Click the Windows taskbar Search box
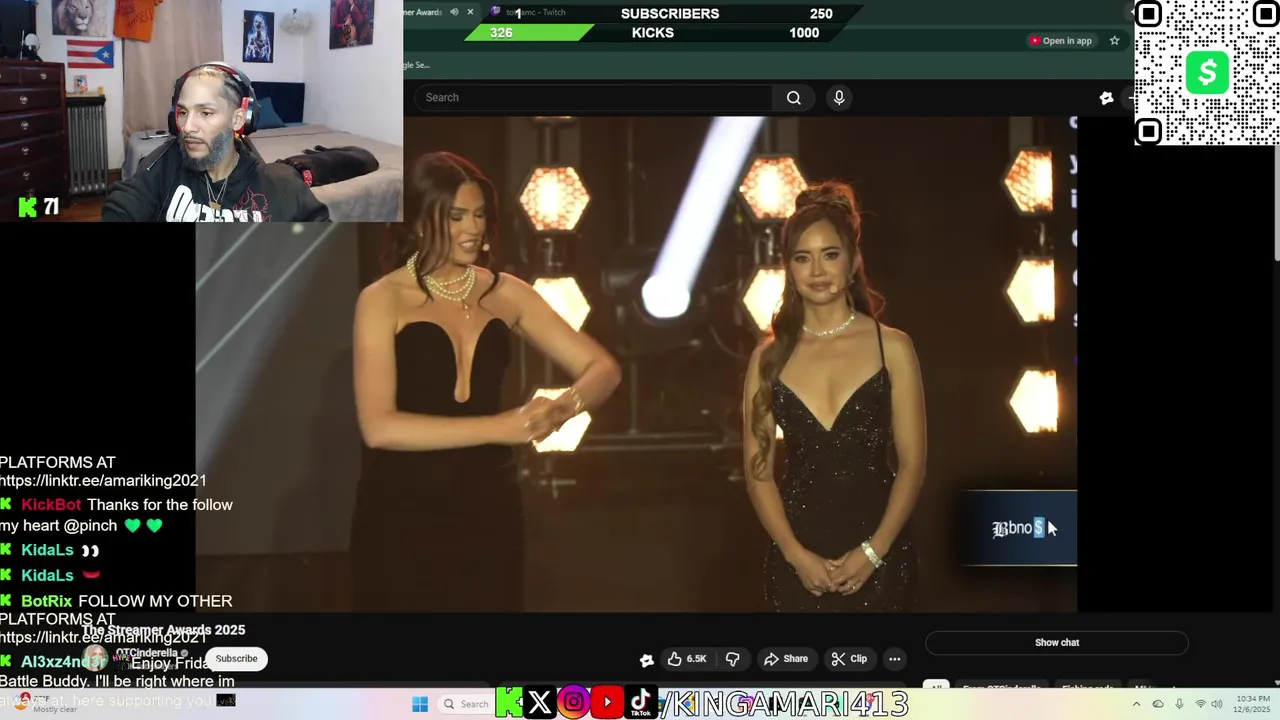This screenshot has height=720, width=1280. point(466,704)
